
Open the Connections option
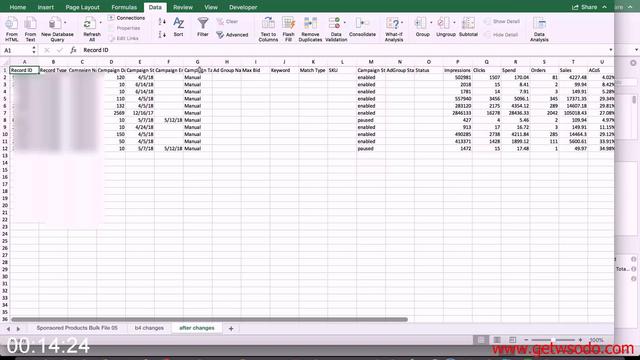point(127,18)
